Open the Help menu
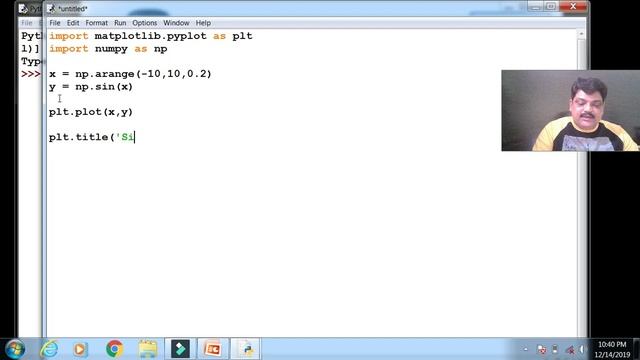This screenshot has height=360, width=640. point(203,23)
